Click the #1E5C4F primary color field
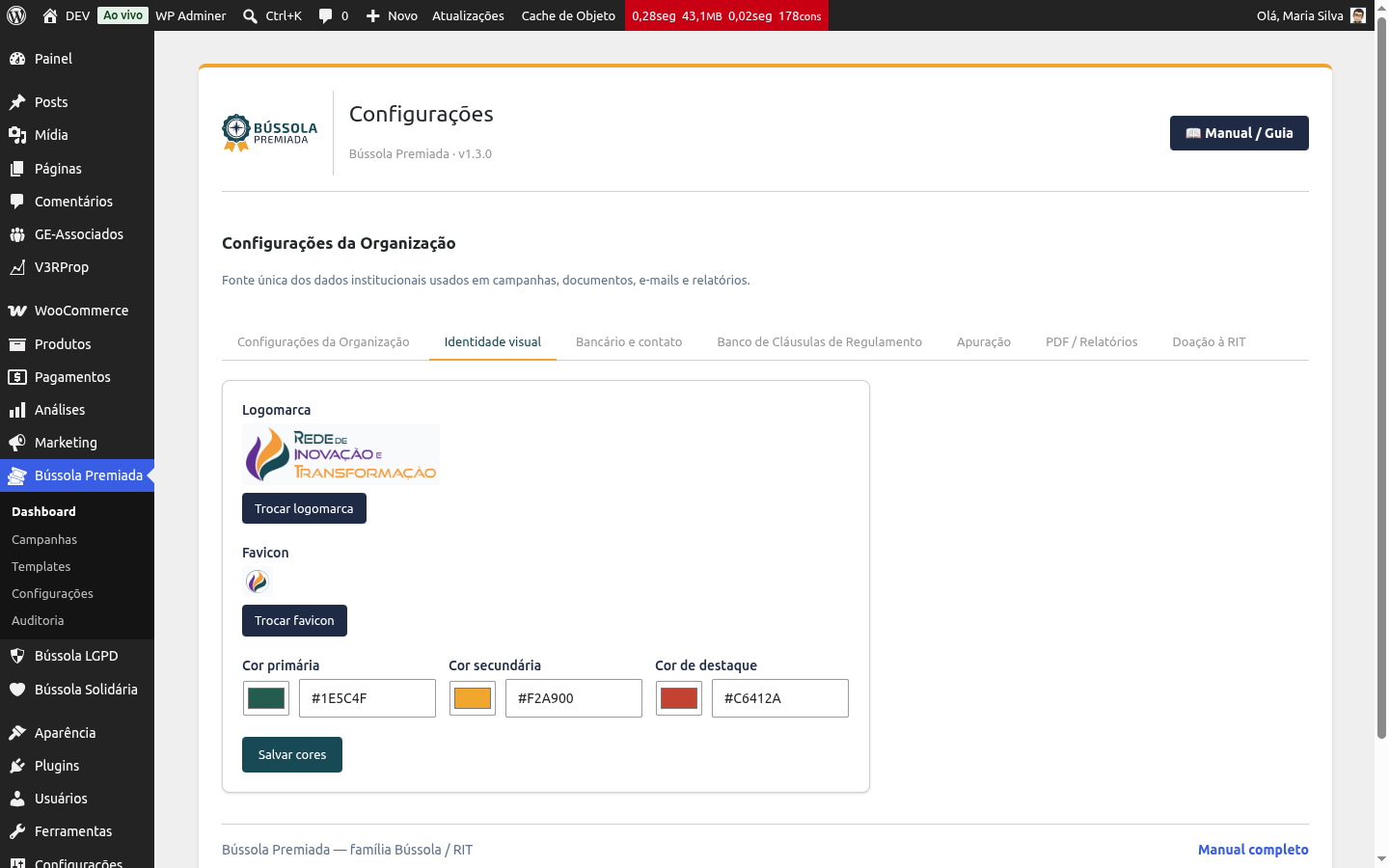 368,698
